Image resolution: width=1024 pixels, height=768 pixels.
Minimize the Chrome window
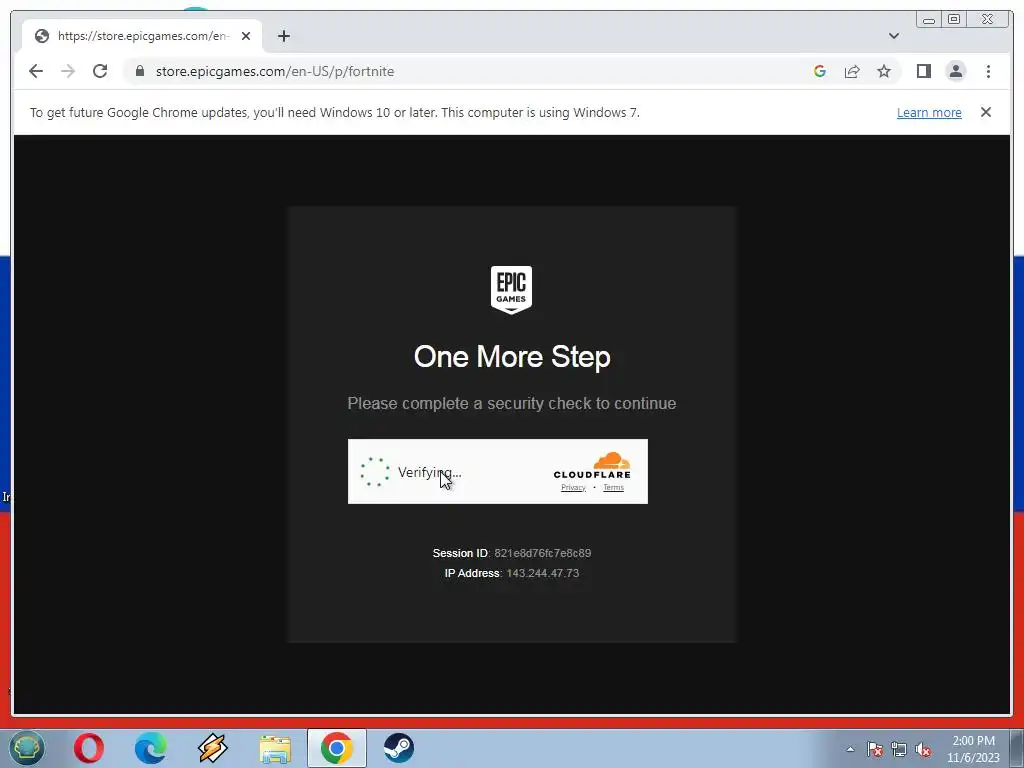[x=929, y=20]
